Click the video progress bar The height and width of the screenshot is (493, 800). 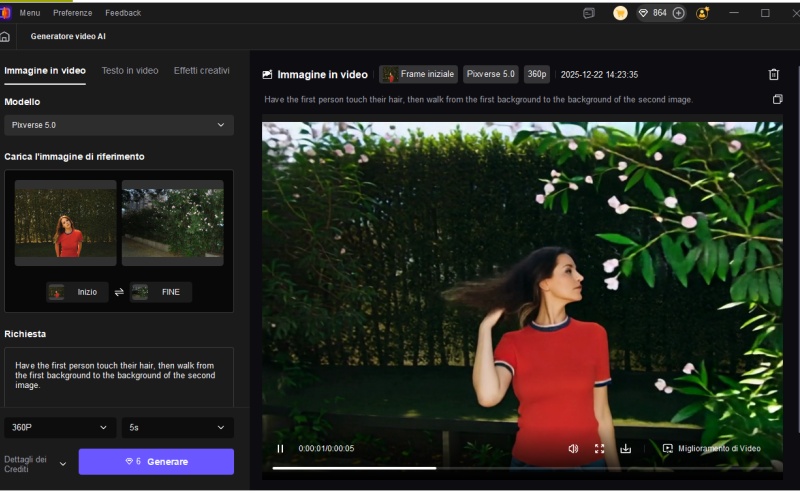click(x=522, y=468)
